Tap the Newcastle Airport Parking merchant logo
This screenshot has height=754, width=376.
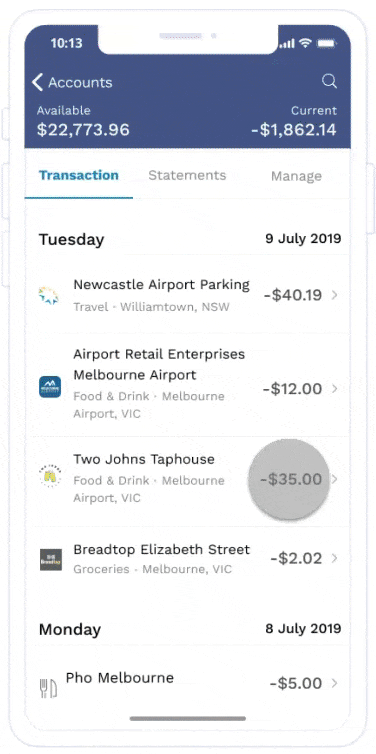click(49, 295)
